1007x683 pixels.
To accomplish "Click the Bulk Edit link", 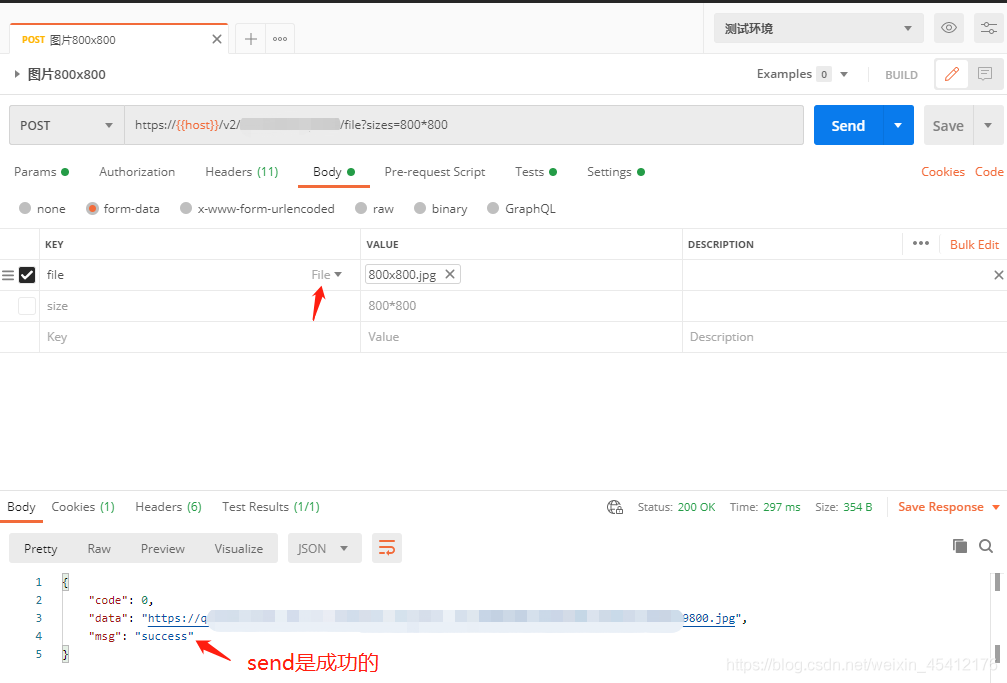I will tap(974, 245).
